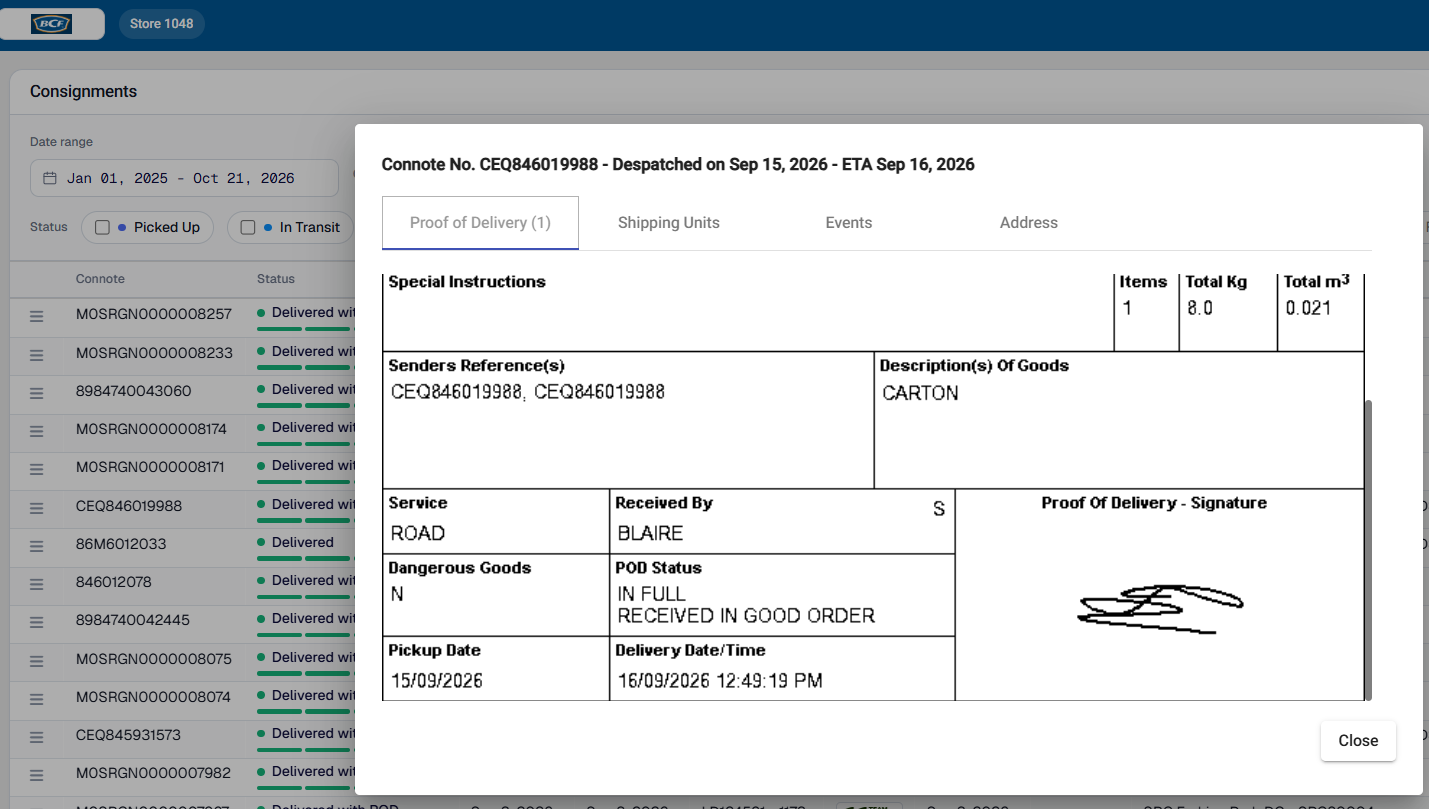Click the Description of Goods value CARTON
This screenshot has width=1429, height=809.
[920, 393]
